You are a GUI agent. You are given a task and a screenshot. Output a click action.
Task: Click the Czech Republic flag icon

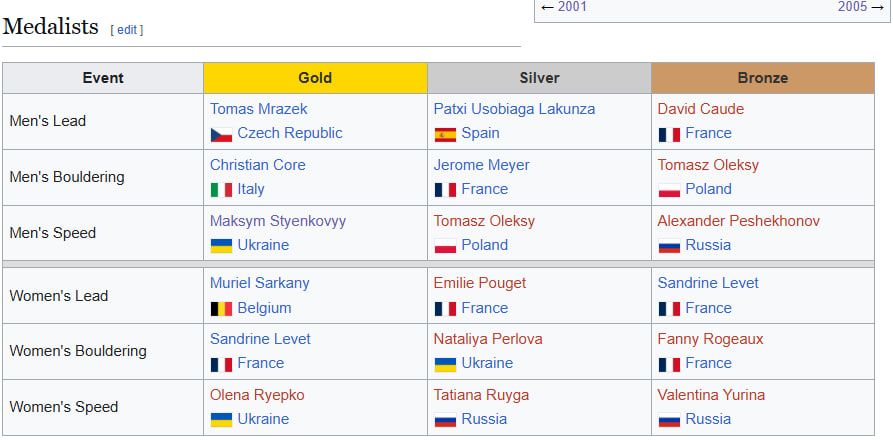(221, 134)
